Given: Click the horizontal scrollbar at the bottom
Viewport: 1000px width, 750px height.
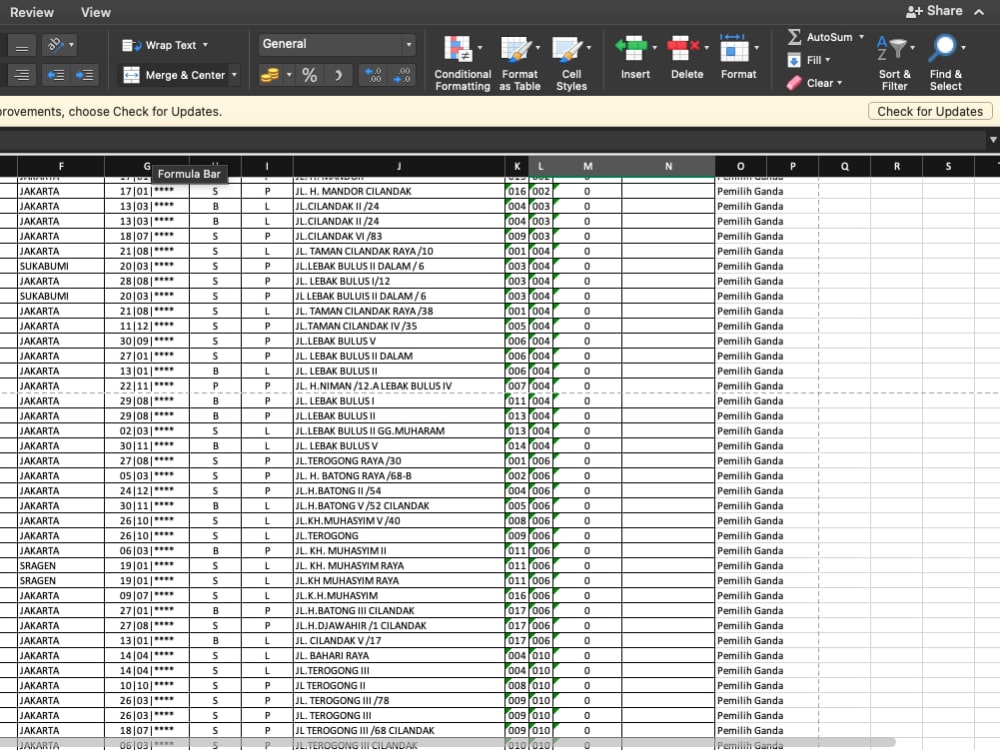Looking at the screenshot, I should [446, 743].
